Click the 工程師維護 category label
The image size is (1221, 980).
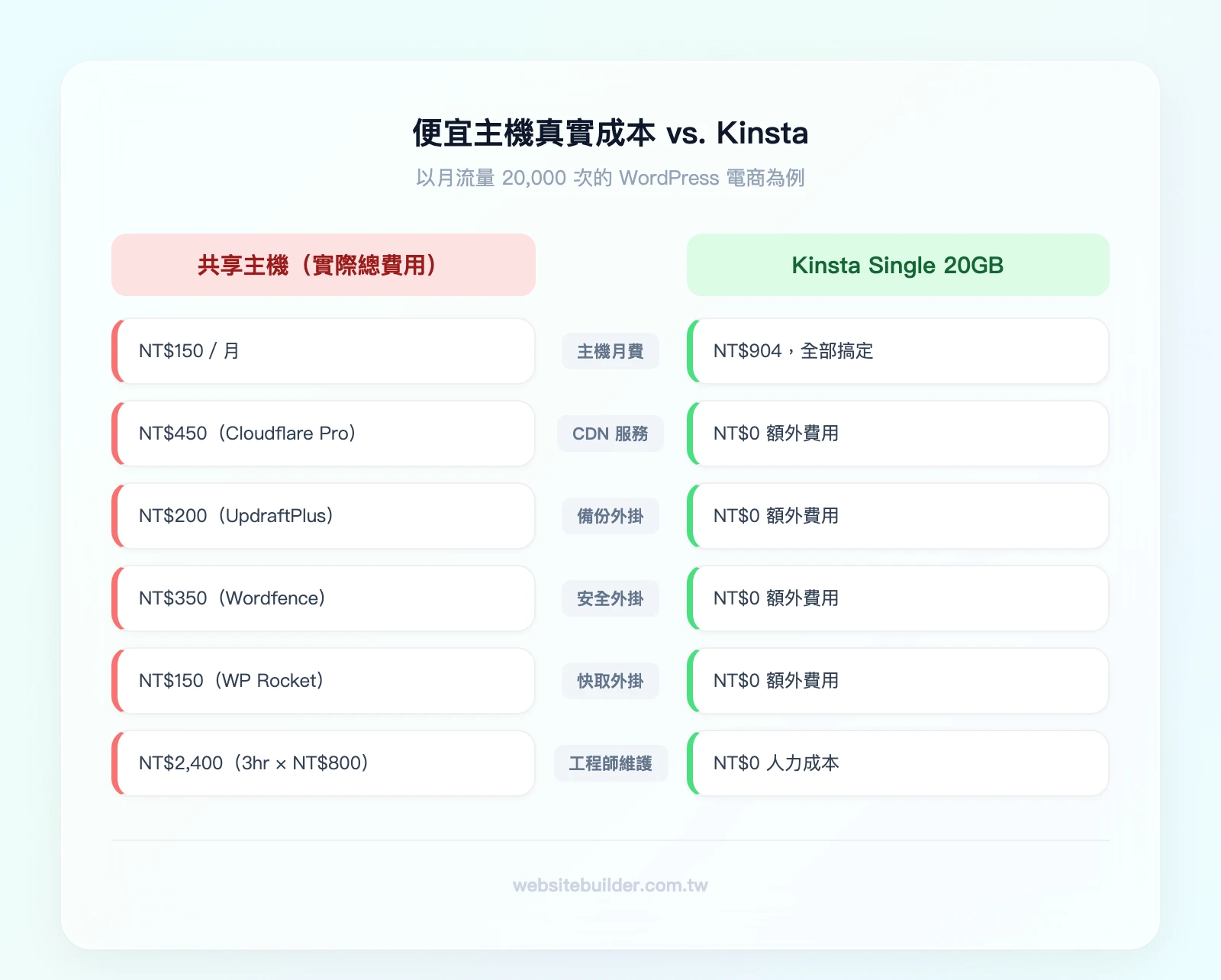click(610, 763)
